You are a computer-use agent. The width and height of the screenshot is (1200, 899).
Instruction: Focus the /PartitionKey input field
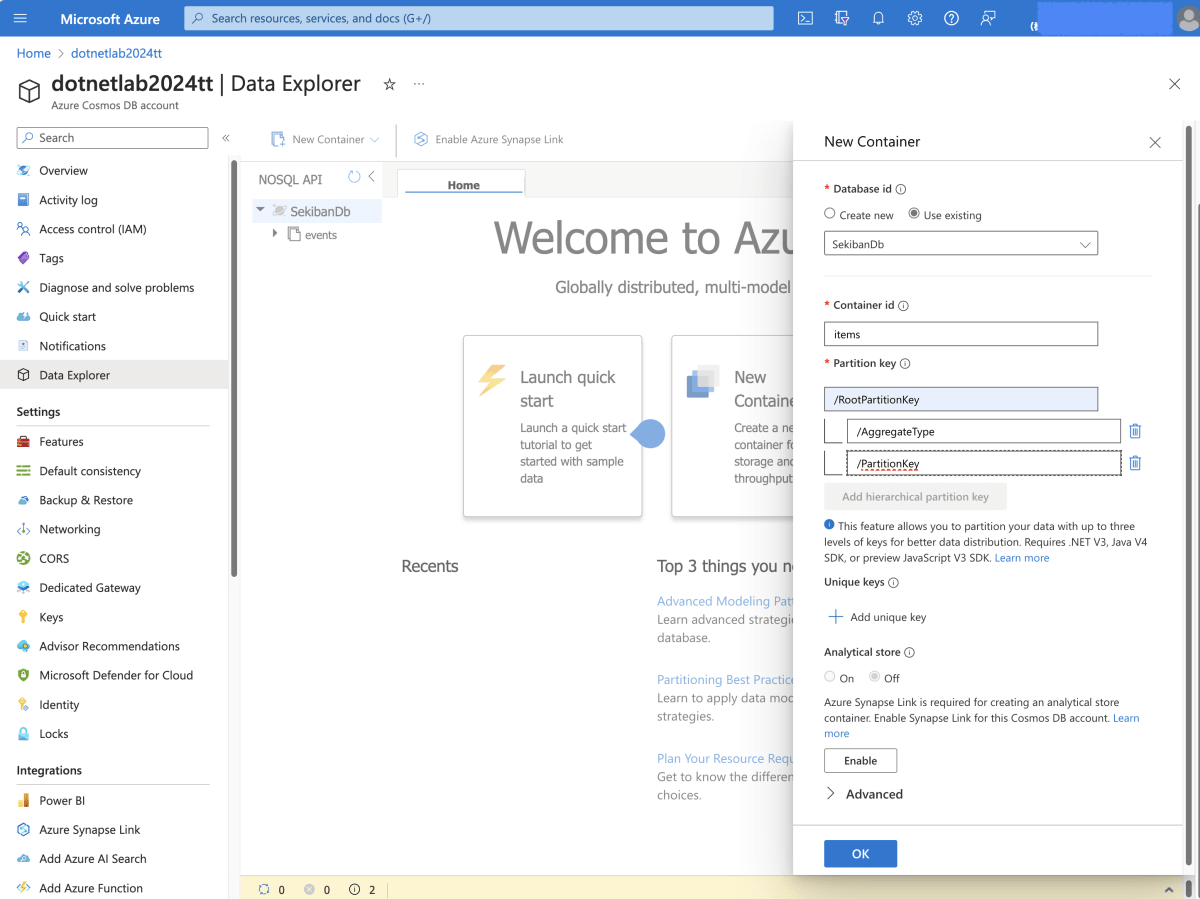(x=984, y=463)
